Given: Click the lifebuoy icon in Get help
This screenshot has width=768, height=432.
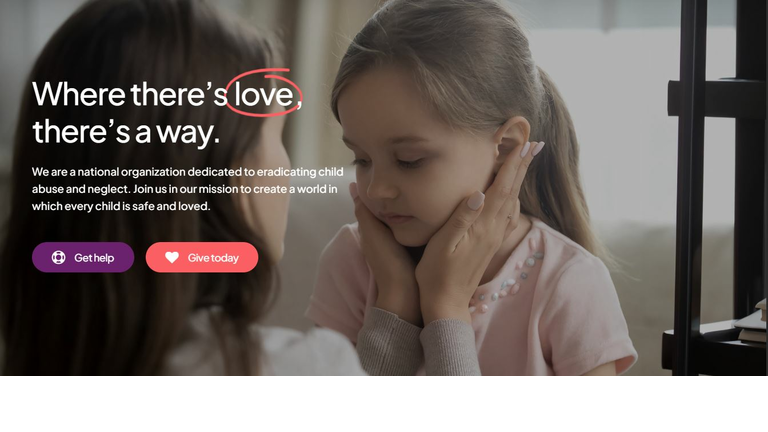Looking at the screenshot, I should pos(58,257).
